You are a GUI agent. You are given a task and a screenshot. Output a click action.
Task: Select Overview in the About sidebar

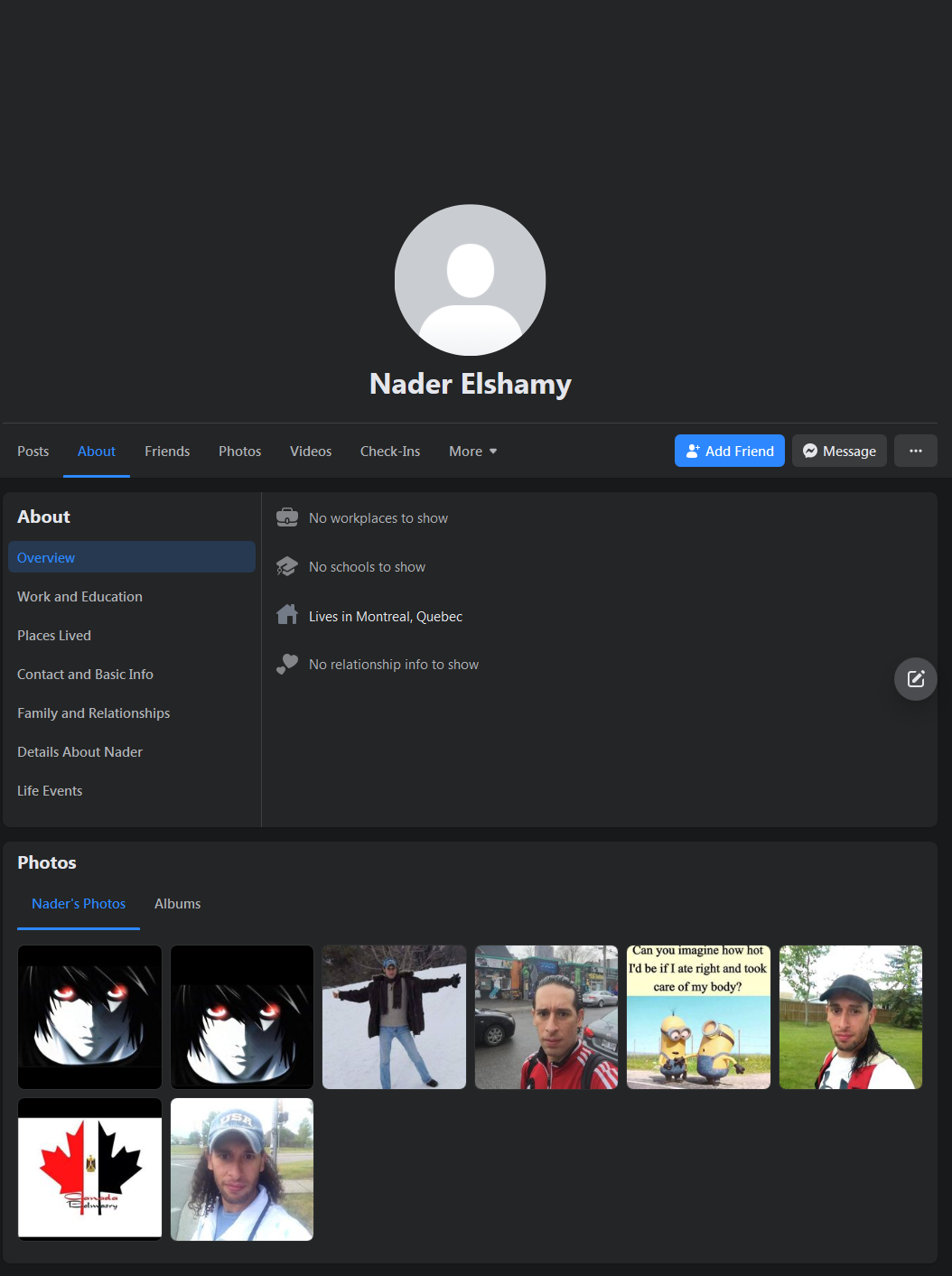click(132, 557)
